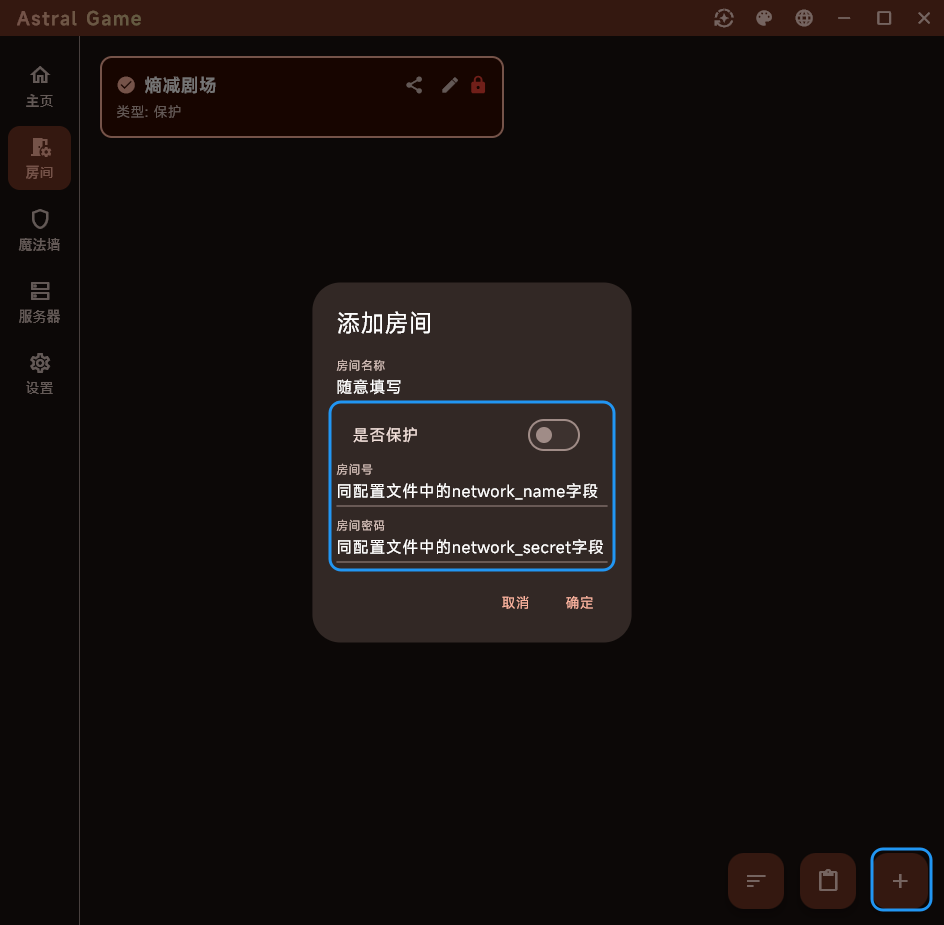This screenshot has height=925, width=944.
Task: Click the clipboard paste button
Action: (828, 880)
